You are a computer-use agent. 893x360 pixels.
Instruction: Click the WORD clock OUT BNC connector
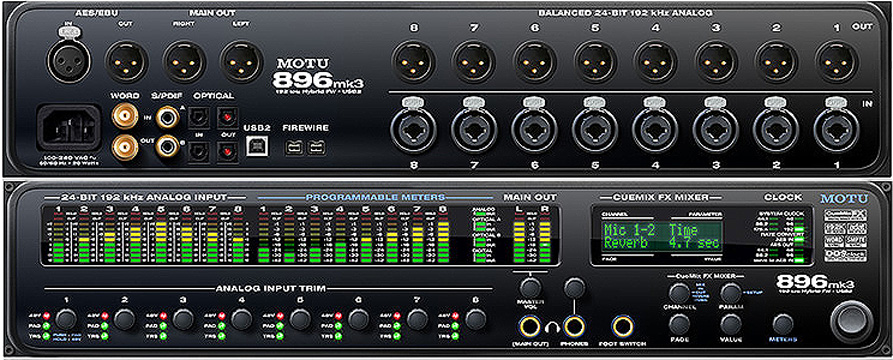[x=125, y=148]
